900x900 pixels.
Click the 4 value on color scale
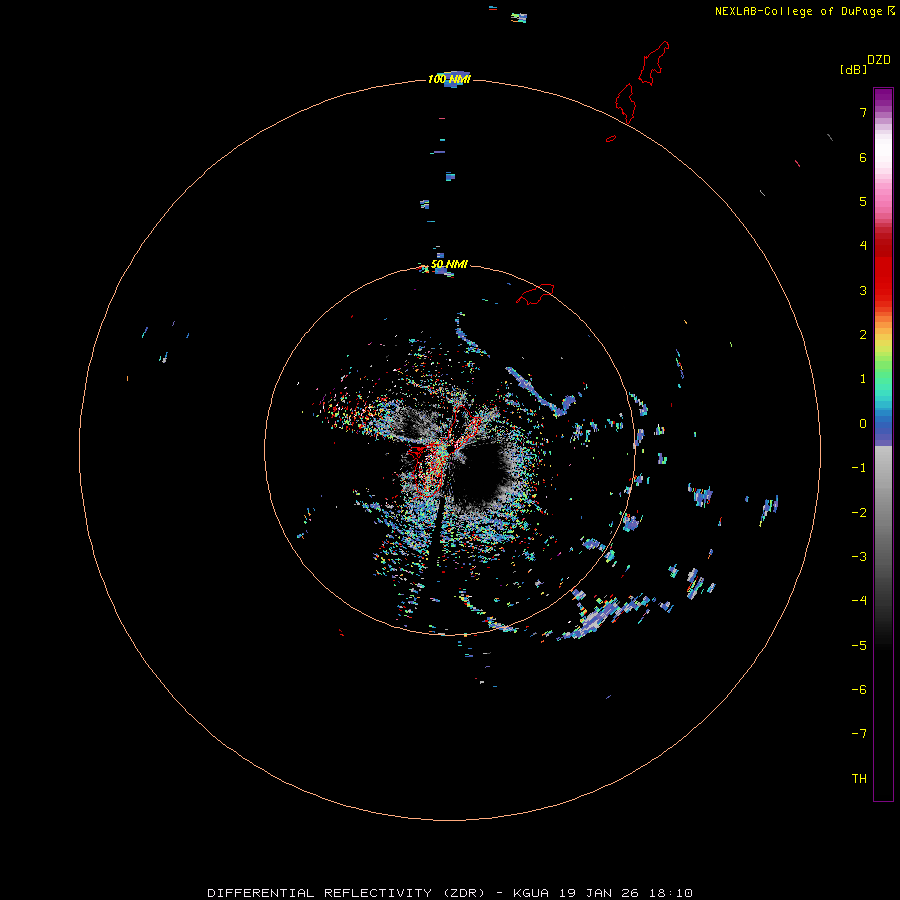point(863,246)
